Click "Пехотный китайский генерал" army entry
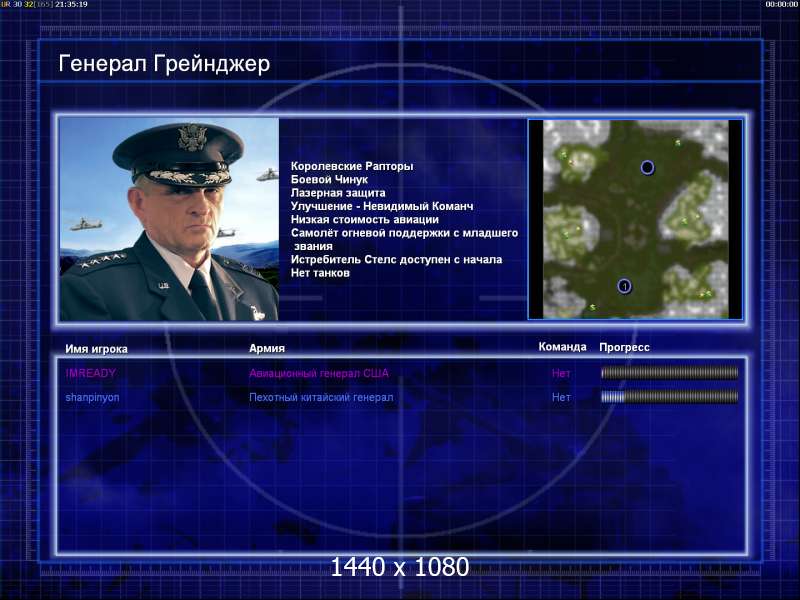This screenshot has height=600, width=800. click(321, 397)
